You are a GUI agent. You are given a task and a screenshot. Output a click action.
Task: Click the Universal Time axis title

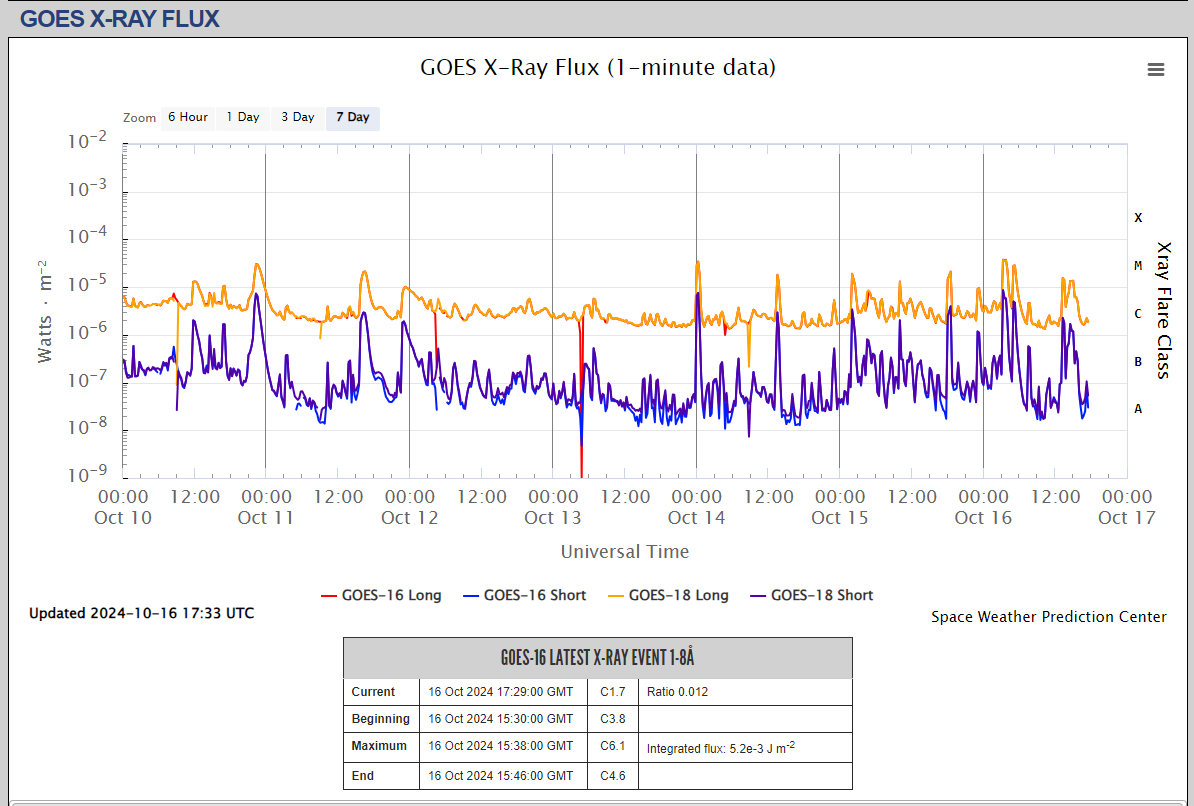[x=624, y=551]
